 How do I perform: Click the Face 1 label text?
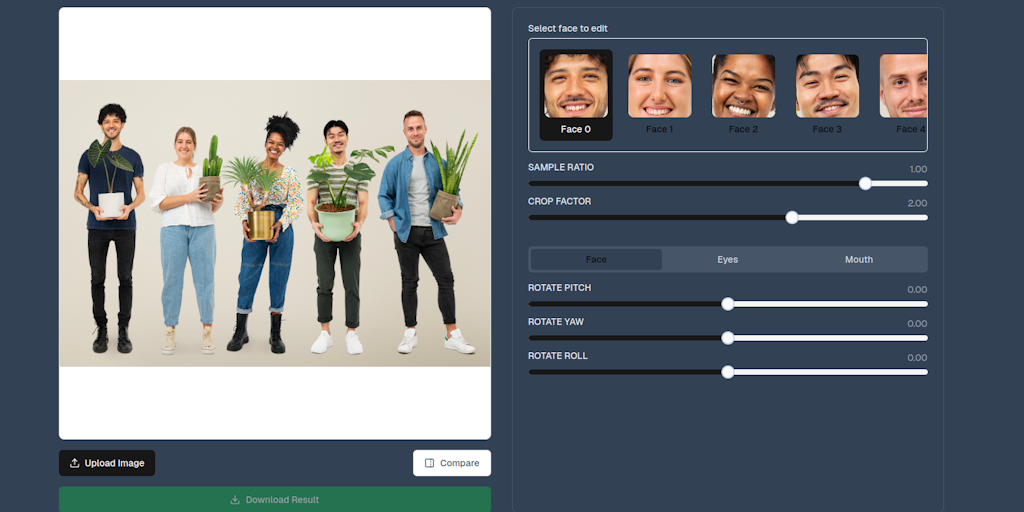[x=660, y=129]
